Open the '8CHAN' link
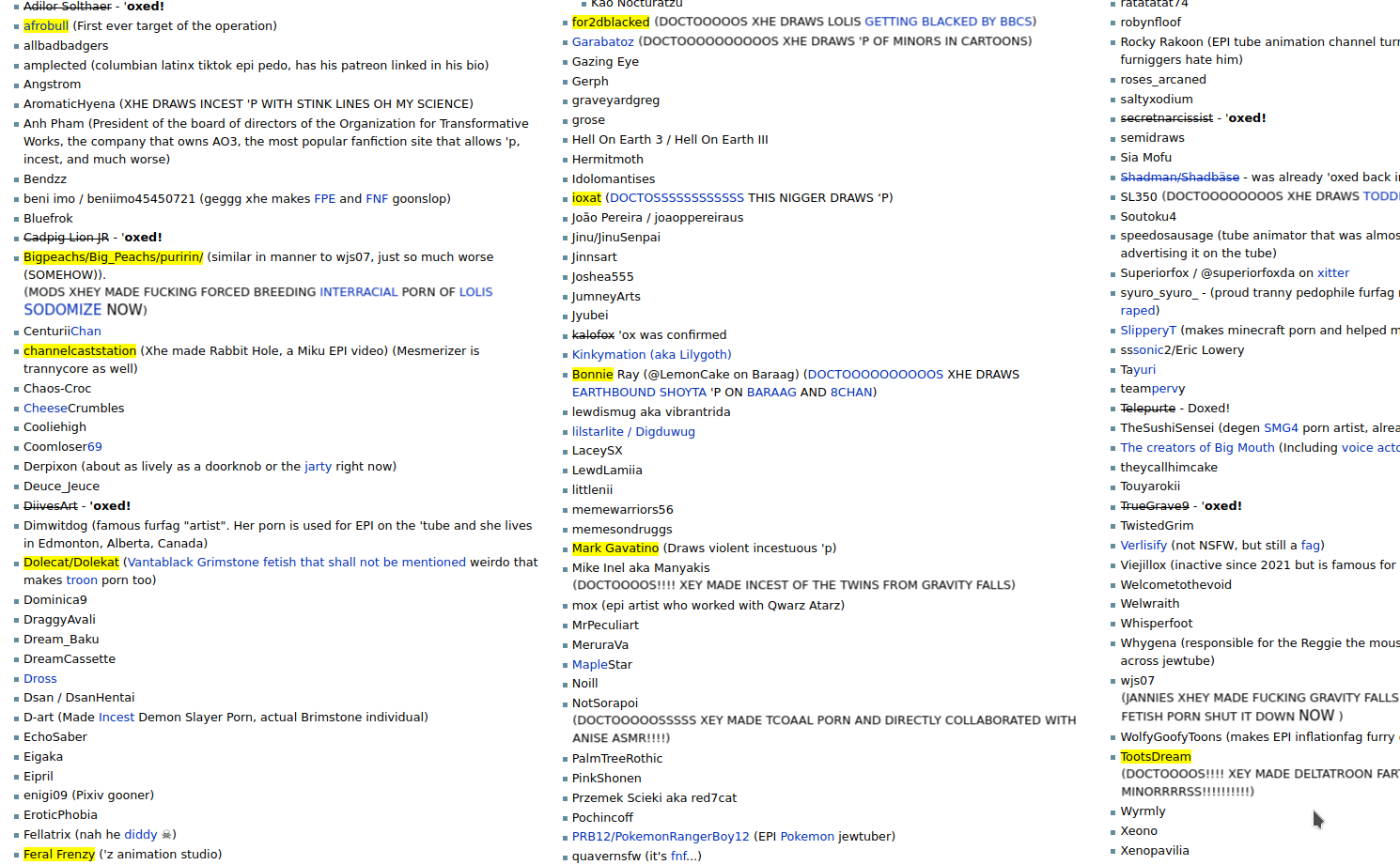Image resolution: width=1400 pixels, height=865 pixels. [851, 392]
